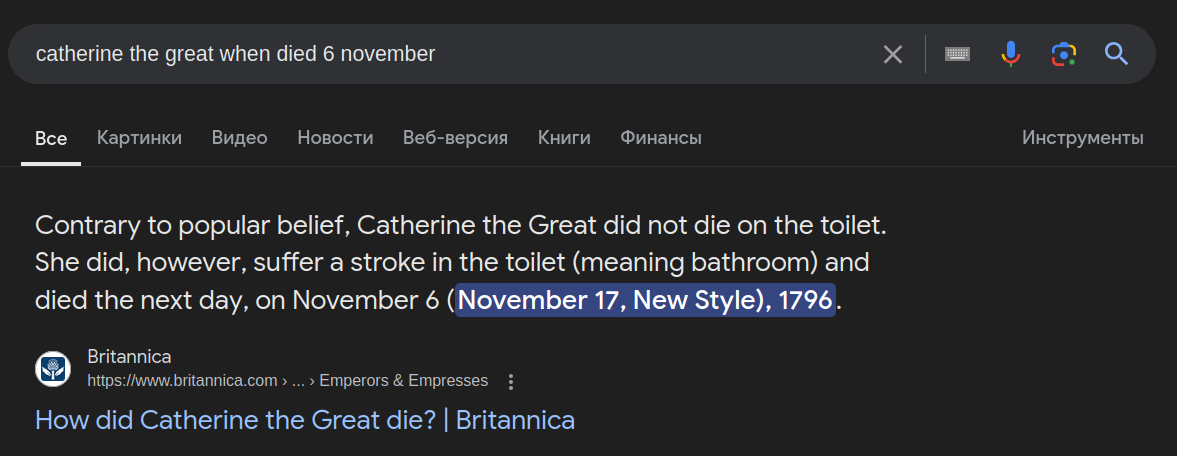1177x456 pixels.
Task: Click the Britannica site favicon
Action: coord(53,369)
